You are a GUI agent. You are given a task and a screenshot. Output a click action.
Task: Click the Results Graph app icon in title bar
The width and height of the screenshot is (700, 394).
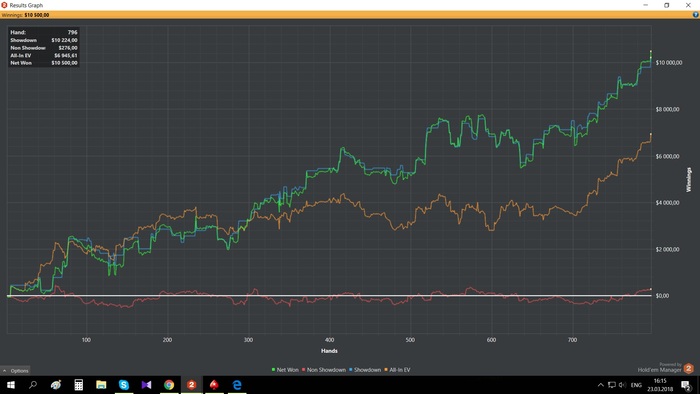click(x=4, y=5)
